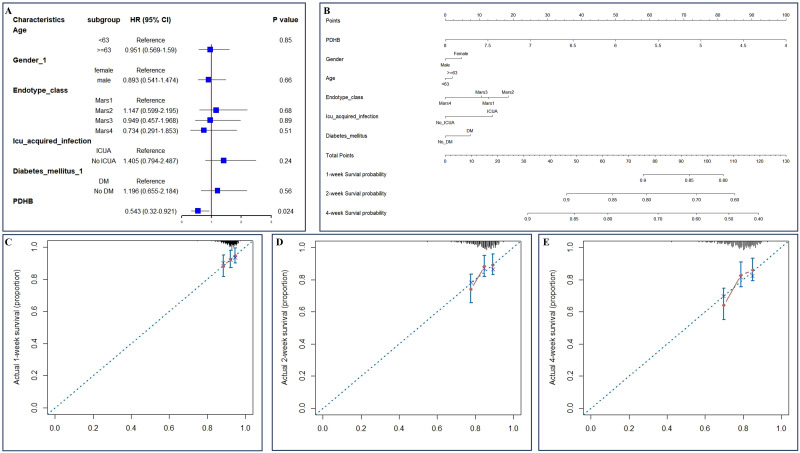Select the "Icu_acquired_infection" heading in panel A
800x453 pixels.
point(52,141)
